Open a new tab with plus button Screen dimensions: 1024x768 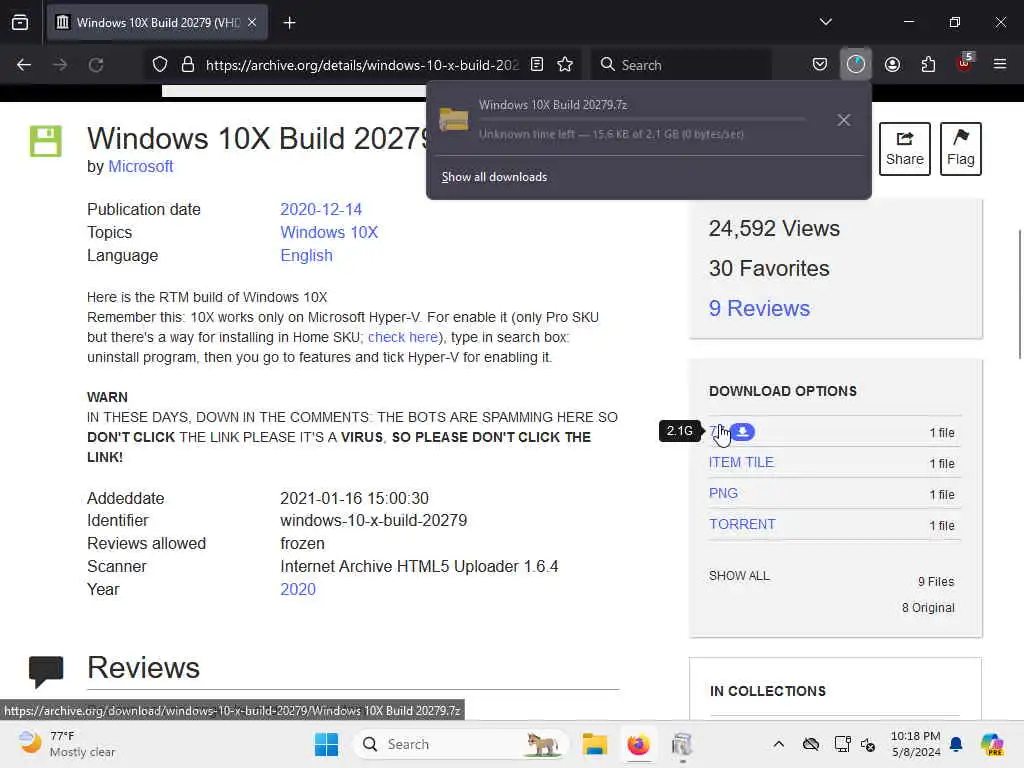tap(289, 23)
